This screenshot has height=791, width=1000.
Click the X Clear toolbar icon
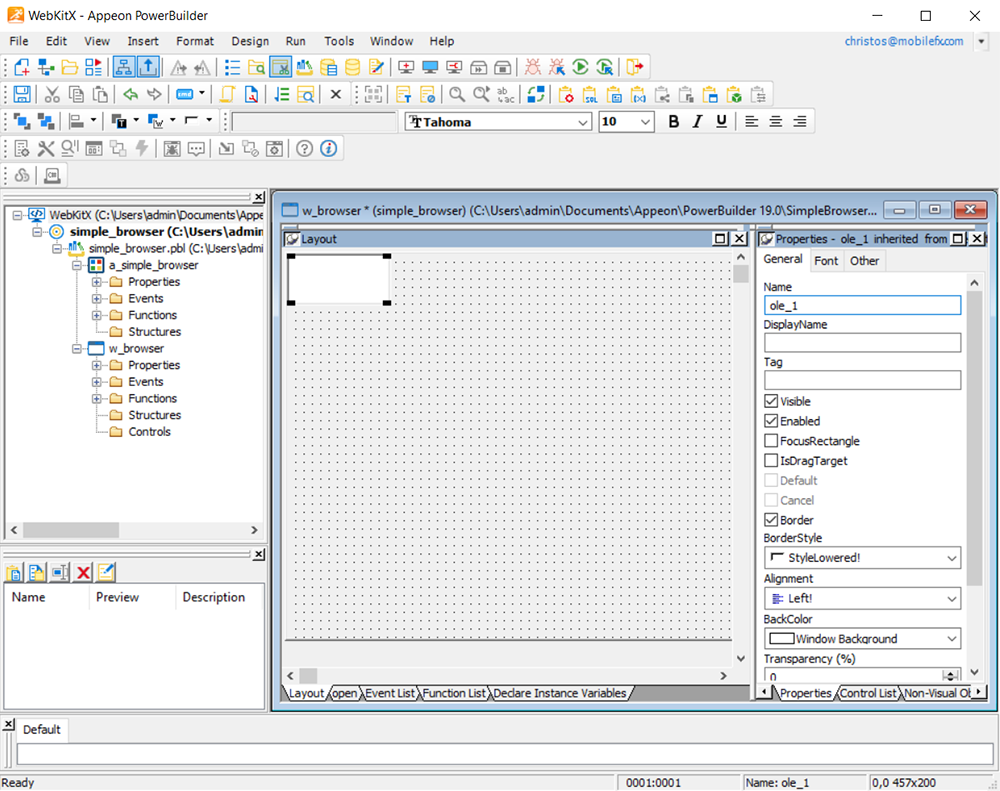[336, 94]
